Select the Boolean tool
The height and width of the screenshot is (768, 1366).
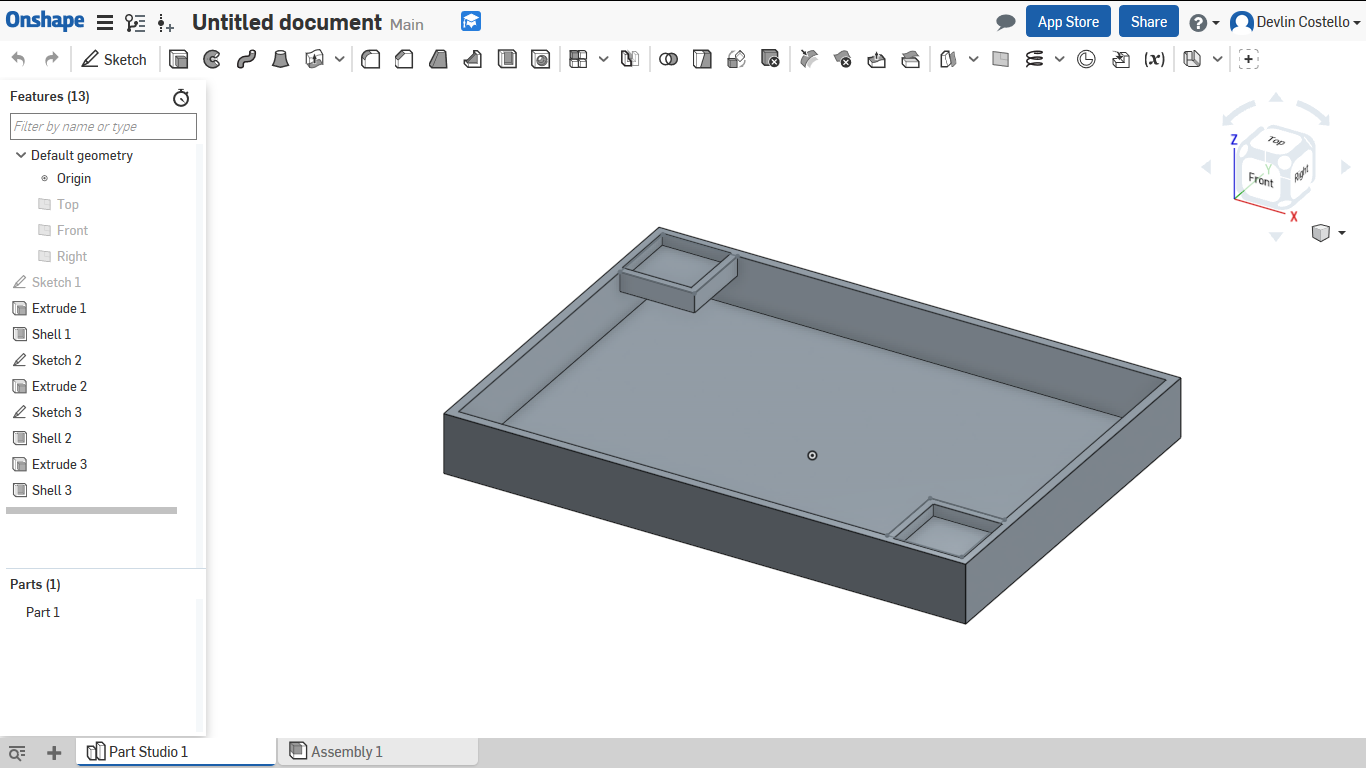tap(669, 60)
